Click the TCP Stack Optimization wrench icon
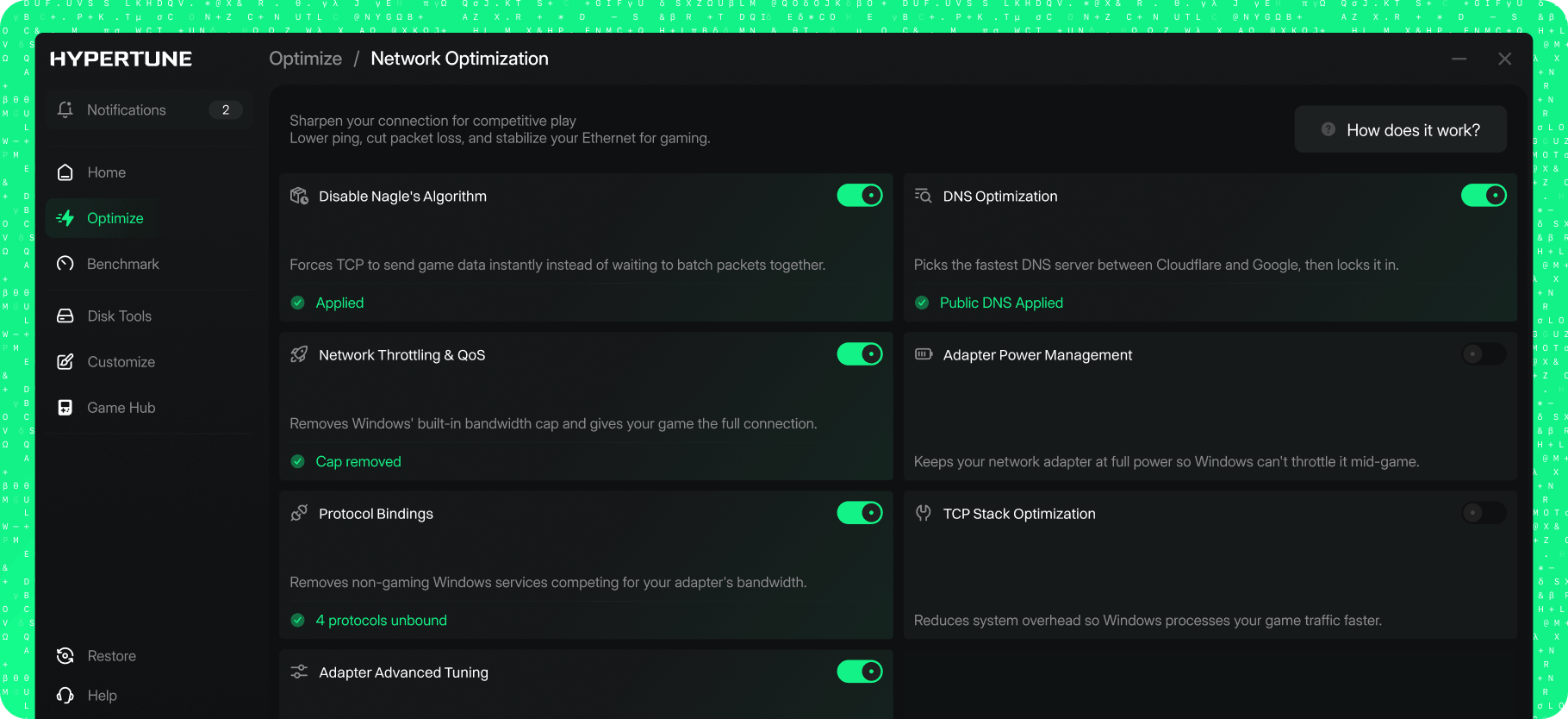This screenshot has height=719, width=1568. pos(924,513)
